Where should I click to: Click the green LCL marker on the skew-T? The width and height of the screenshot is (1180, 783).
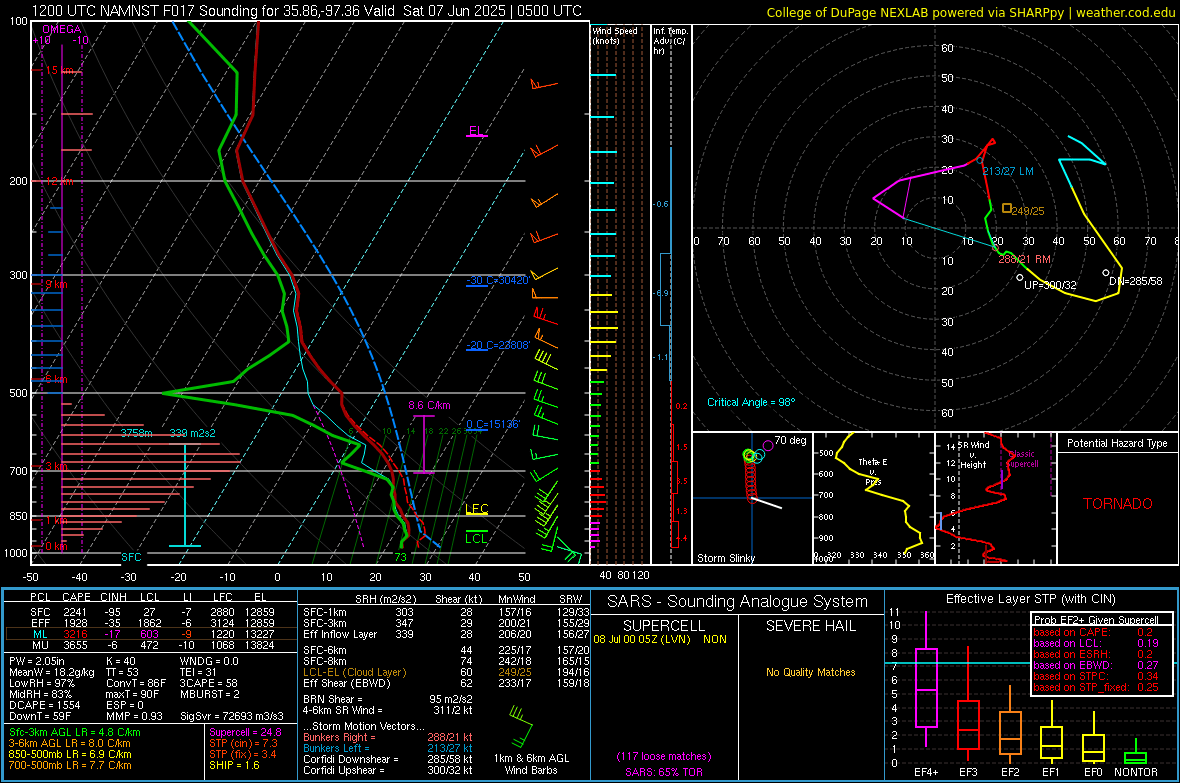coord(476,538)
